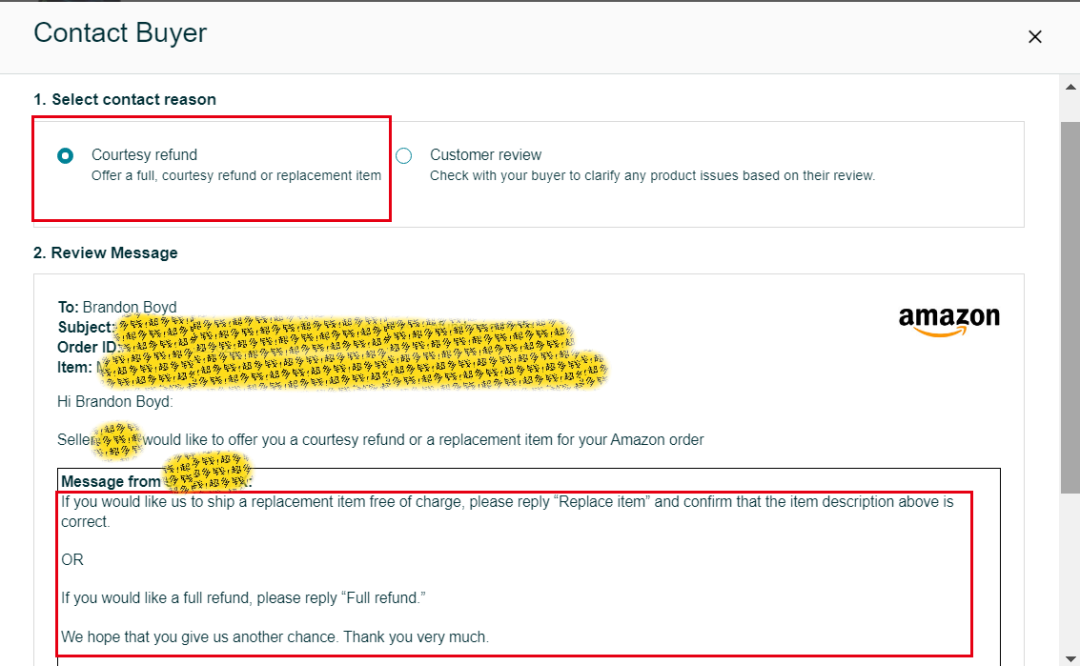Click the Amazon logo in message preview
1080x666 pixels.
(949, 321)
